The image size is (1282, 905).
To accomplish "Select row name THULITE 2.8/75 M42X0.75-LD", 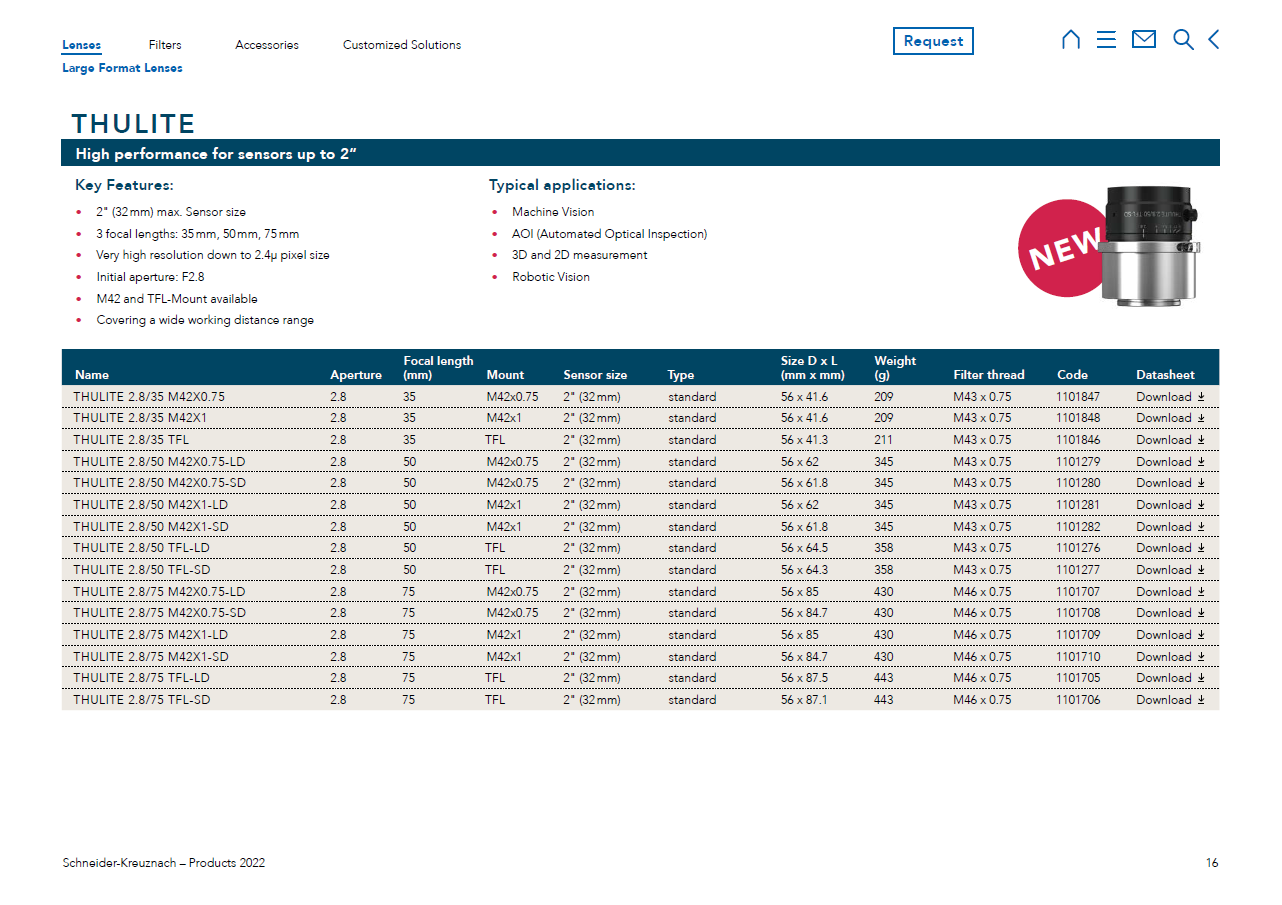I will click(x=159, y=592).
